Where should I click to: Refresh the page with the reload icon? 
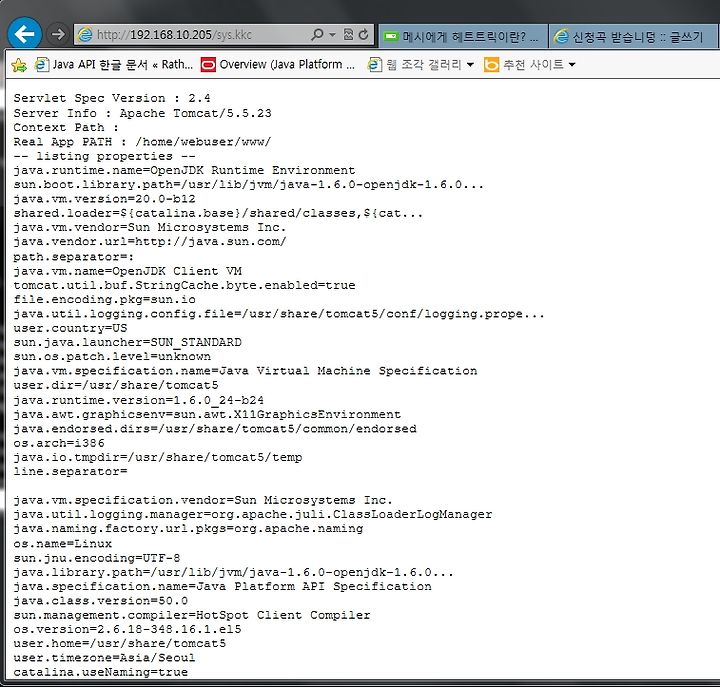point(363,34)
